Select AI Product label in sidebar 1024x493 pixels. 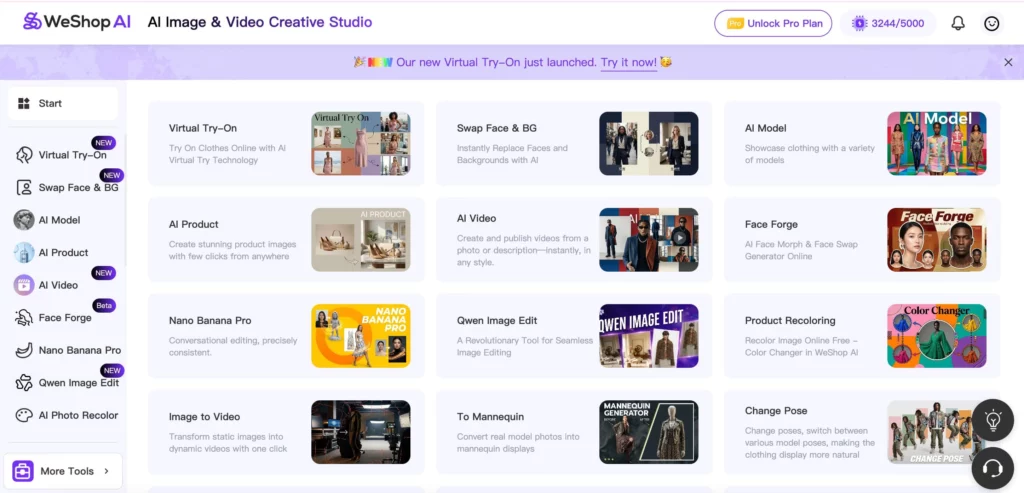point(63,253)
